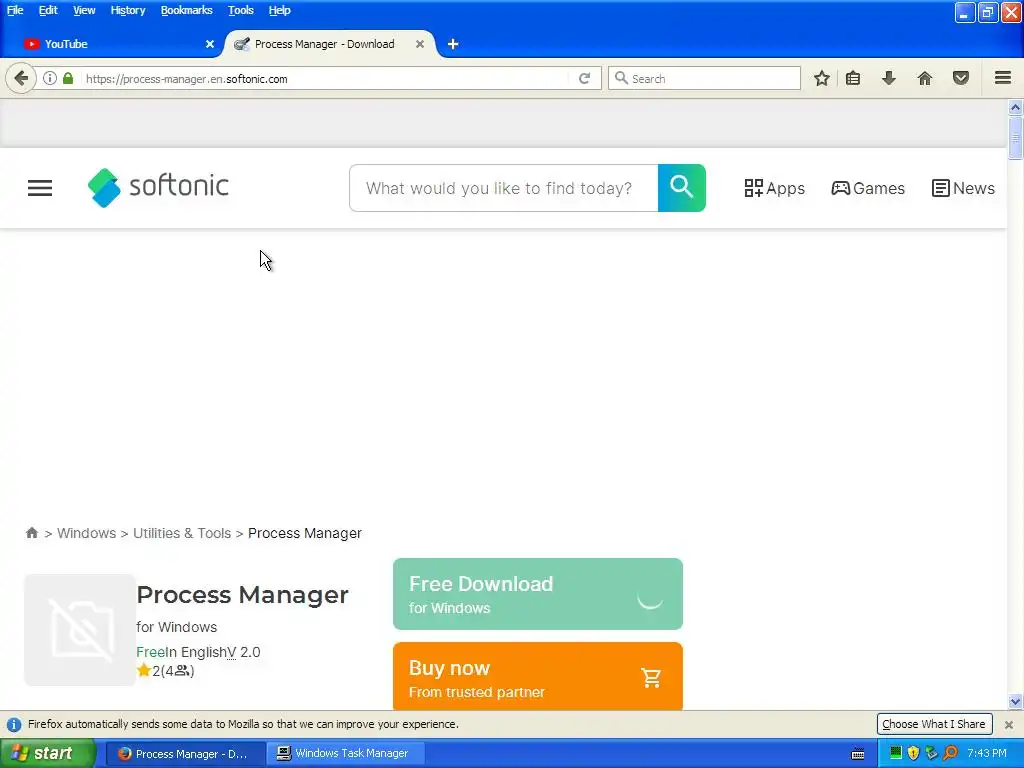1024x768 pixels.
Task: Click page scrollbar up arrow
Action: (1015, 107)
